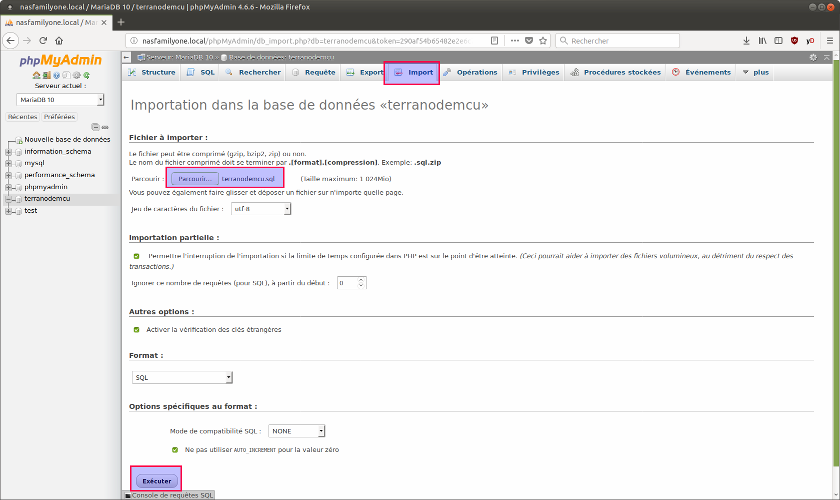Viewport: 840px width, 500px height.
Task: Collapse all navigation tree items icon
Action: [93, 127]
